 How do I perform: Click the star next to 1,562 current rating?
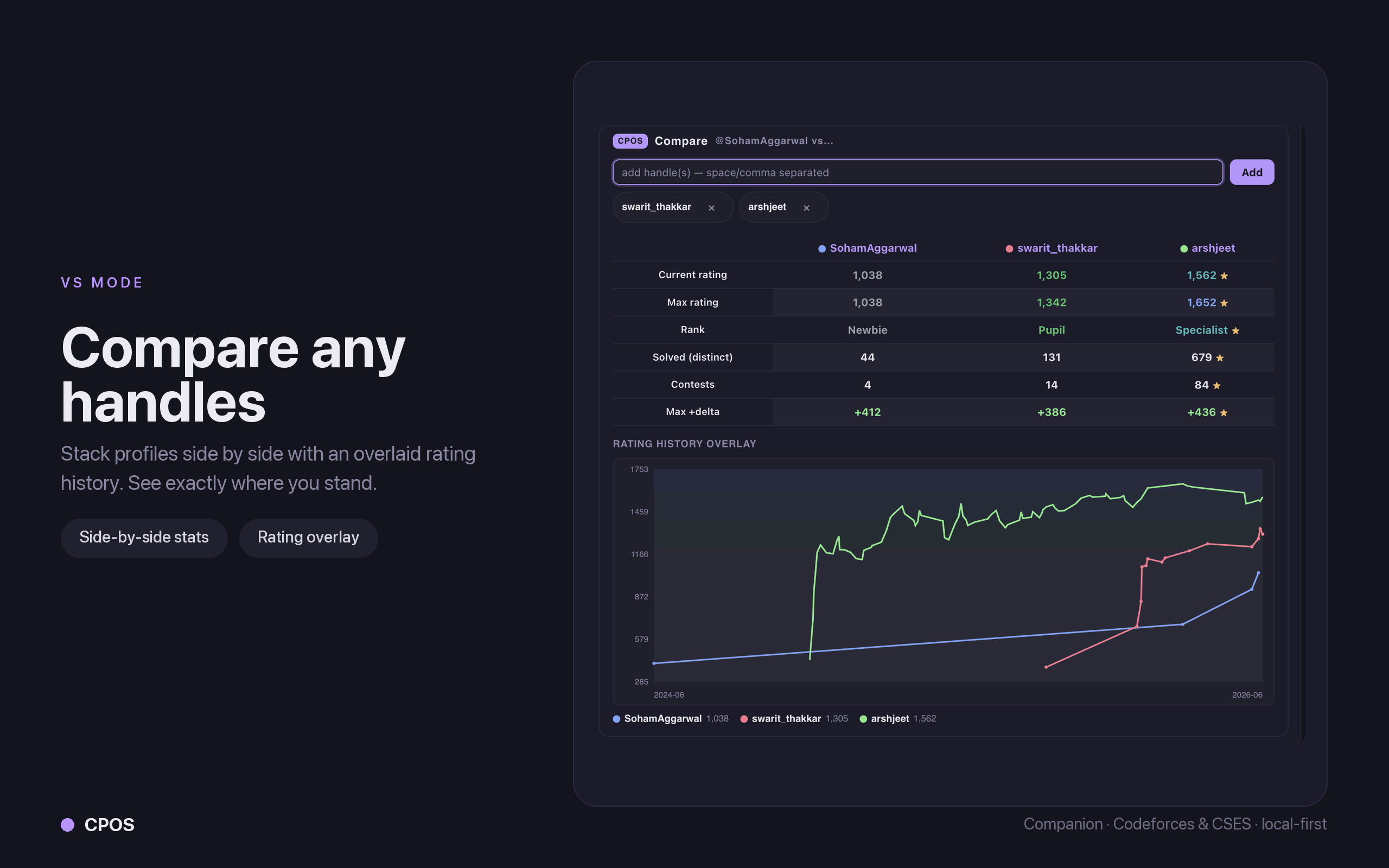[x=1224, y=276]
